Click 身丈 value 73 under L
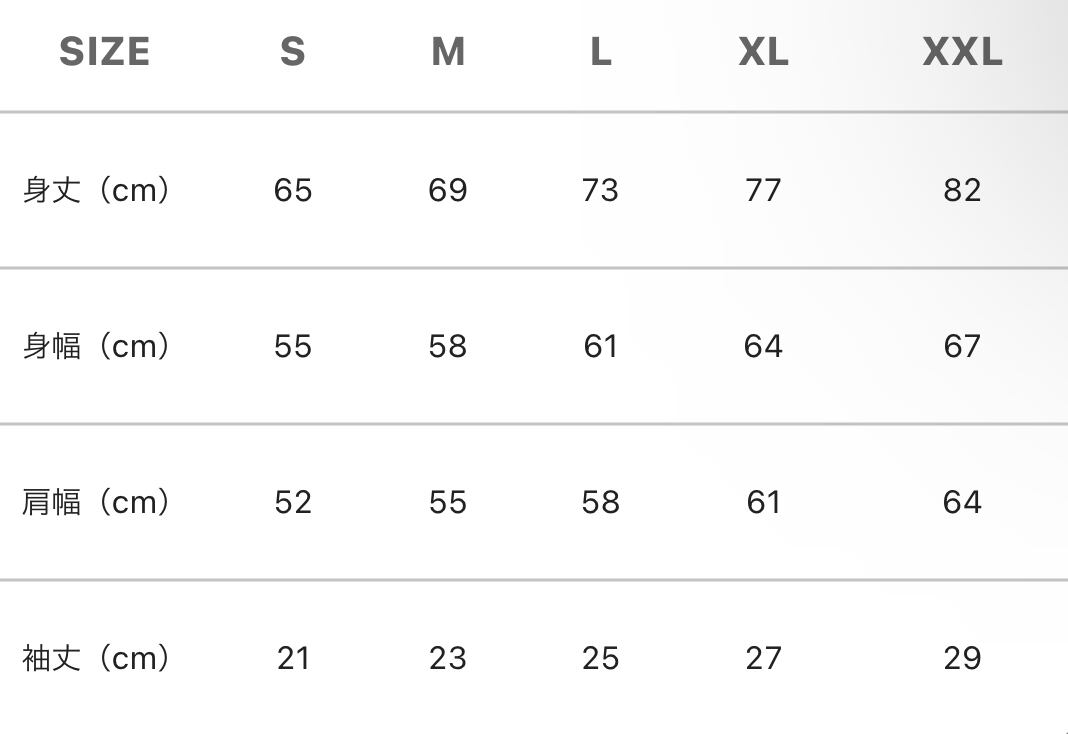This screenshot has width=1068, height=734. pos(600,190)
